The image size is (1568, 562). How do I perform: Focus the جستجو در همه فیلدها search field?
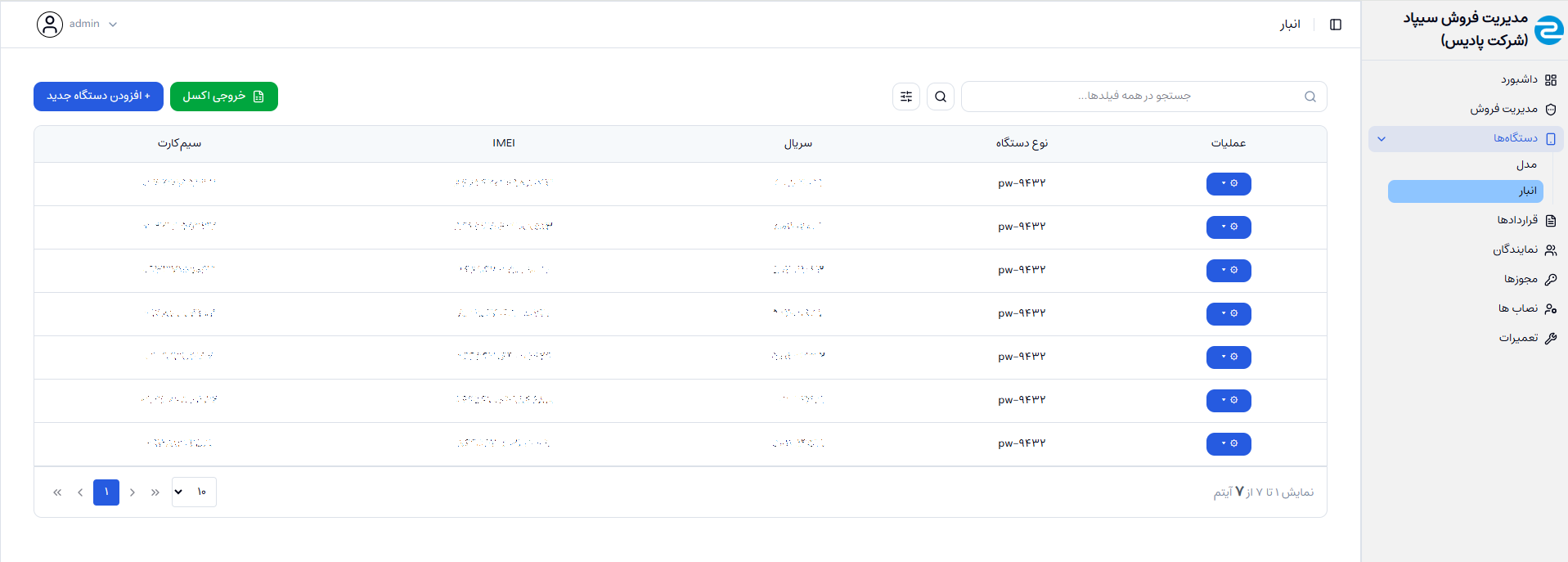pyautogui.click(x=1143, y=97)
